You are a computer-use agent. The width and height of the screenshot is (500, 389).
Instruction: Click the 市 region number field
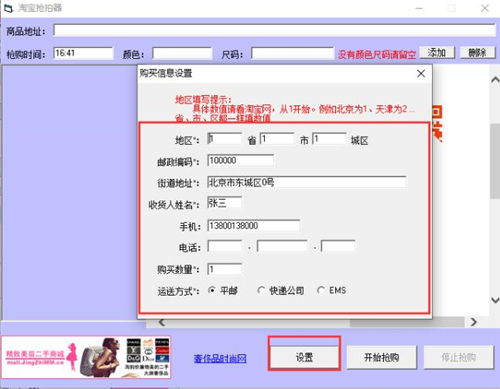pyautogui.click(x=277, y=138)
